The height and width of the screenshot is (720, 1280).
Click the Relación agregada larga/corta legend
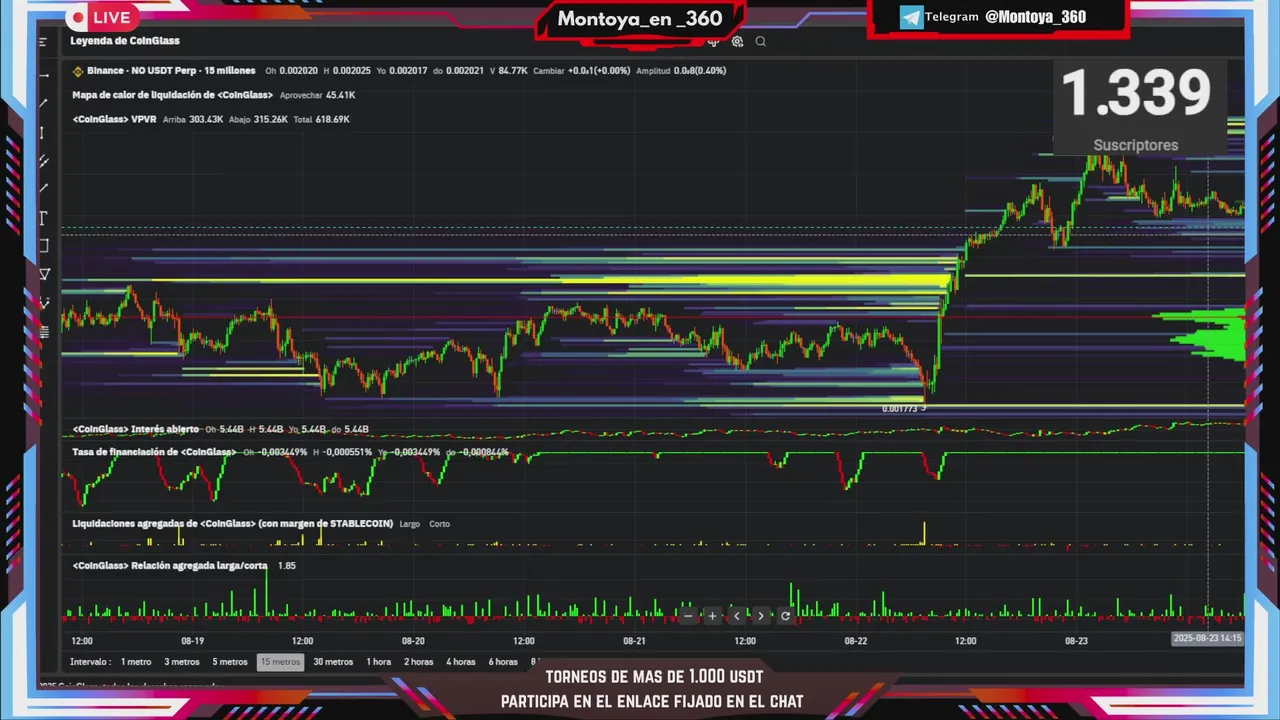point(170,566)
